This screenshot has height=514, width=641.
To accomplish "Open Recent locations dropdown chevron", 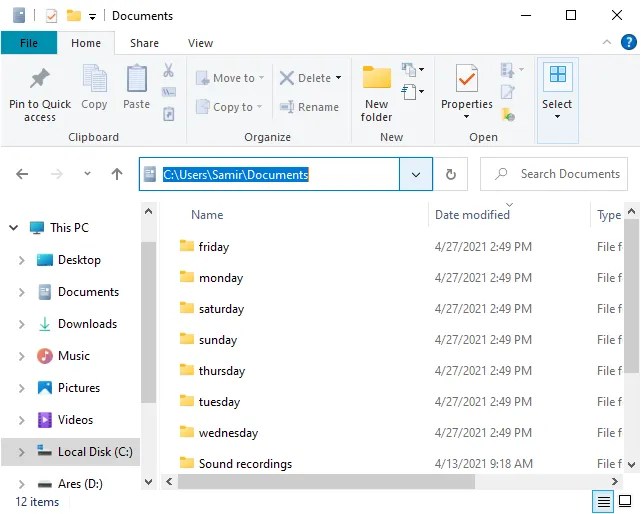I will [x=87, y=173].
